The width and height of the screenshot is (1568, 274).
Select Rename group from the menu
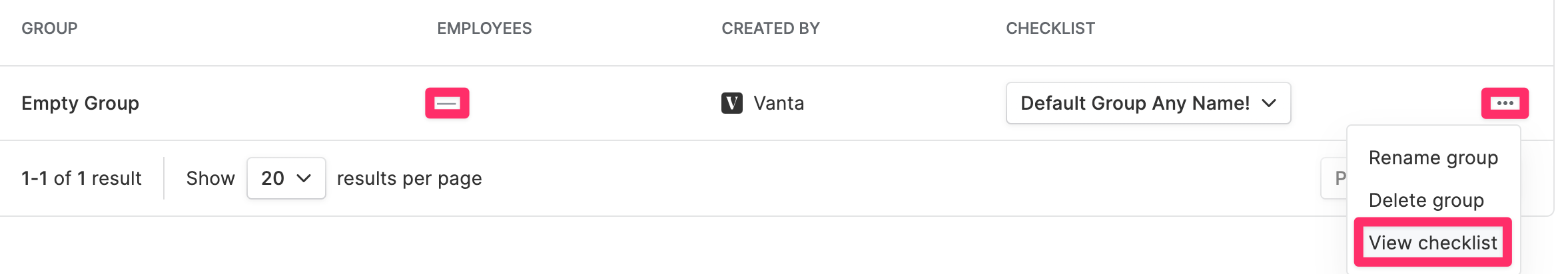(x=1433, y=158)
